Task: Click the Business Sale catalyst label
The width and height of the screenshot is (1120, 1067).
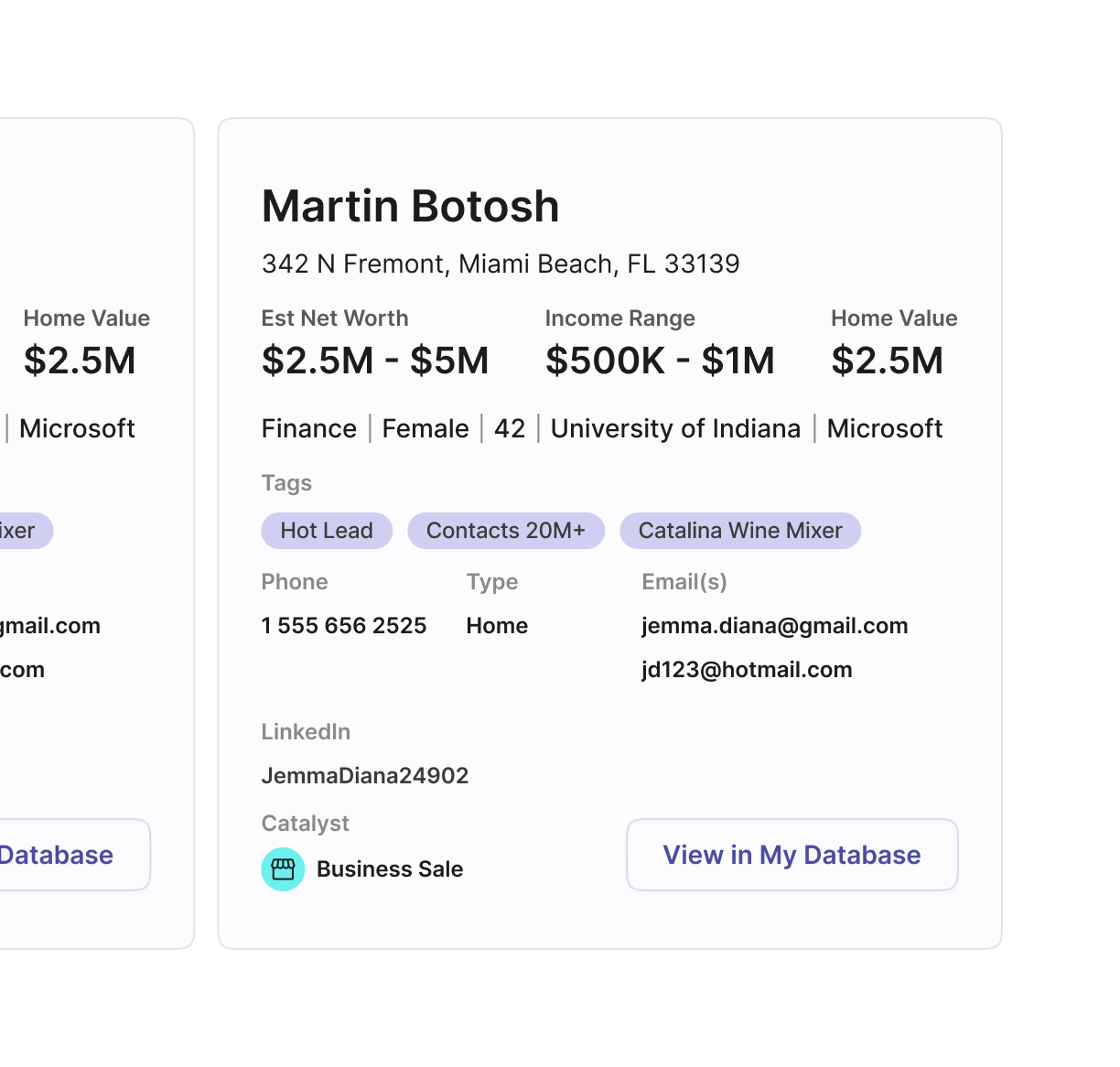Action: coord(390,869)
